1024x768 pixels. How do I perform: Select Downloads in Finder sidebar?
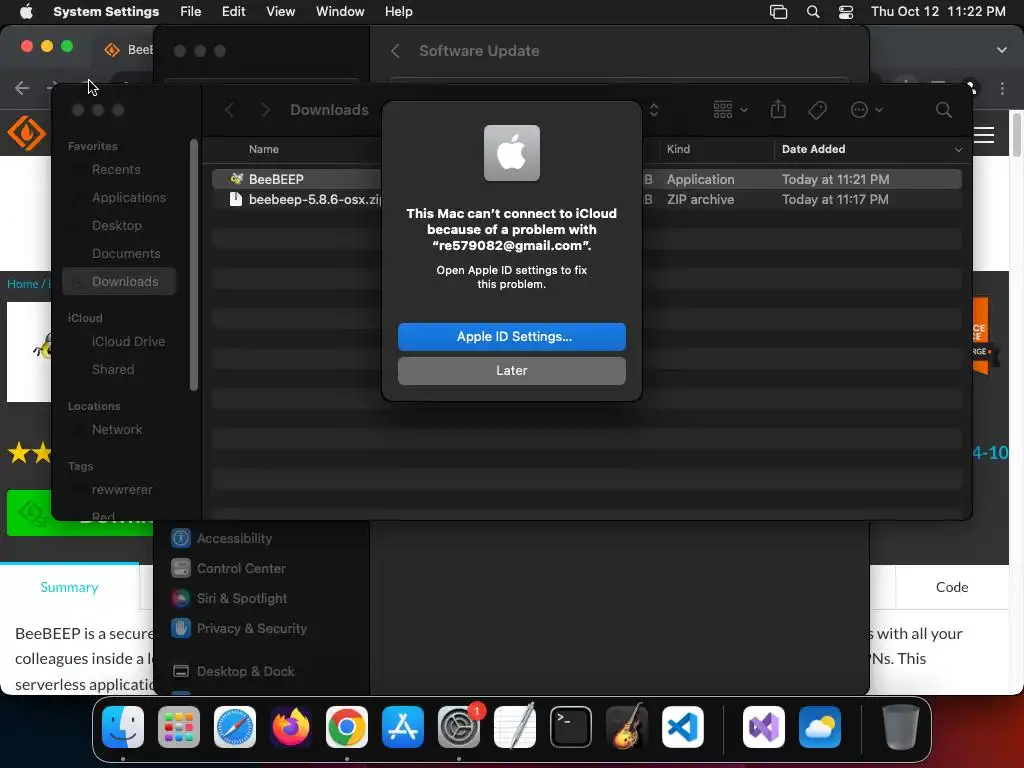119,281
